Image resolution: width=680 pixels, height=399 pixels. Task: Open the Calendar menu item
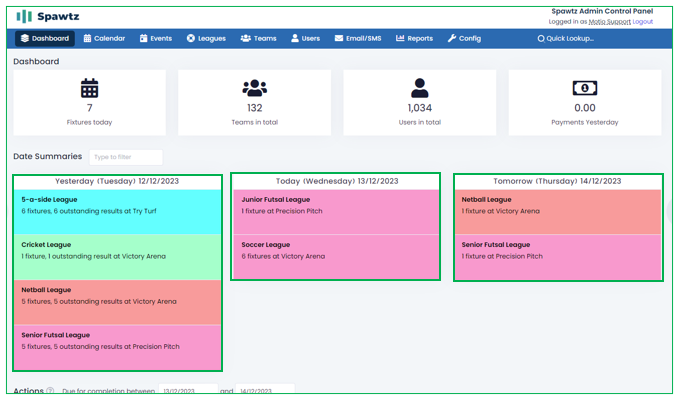104,38
